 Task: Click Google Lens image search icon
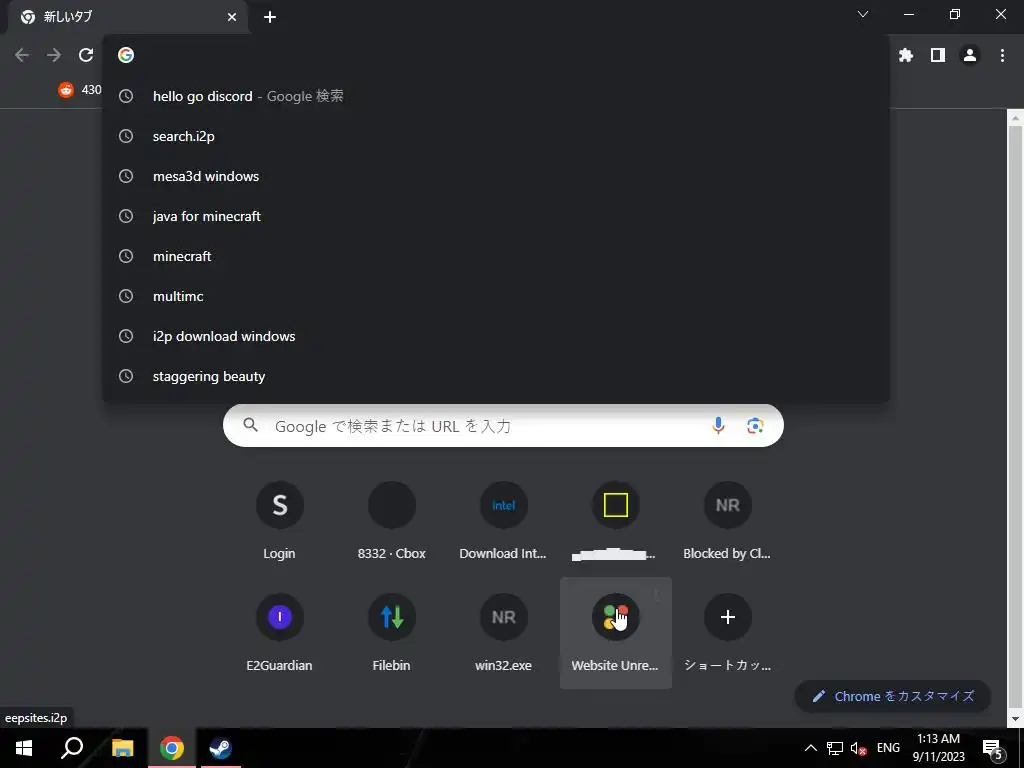[x=755, y=426]
